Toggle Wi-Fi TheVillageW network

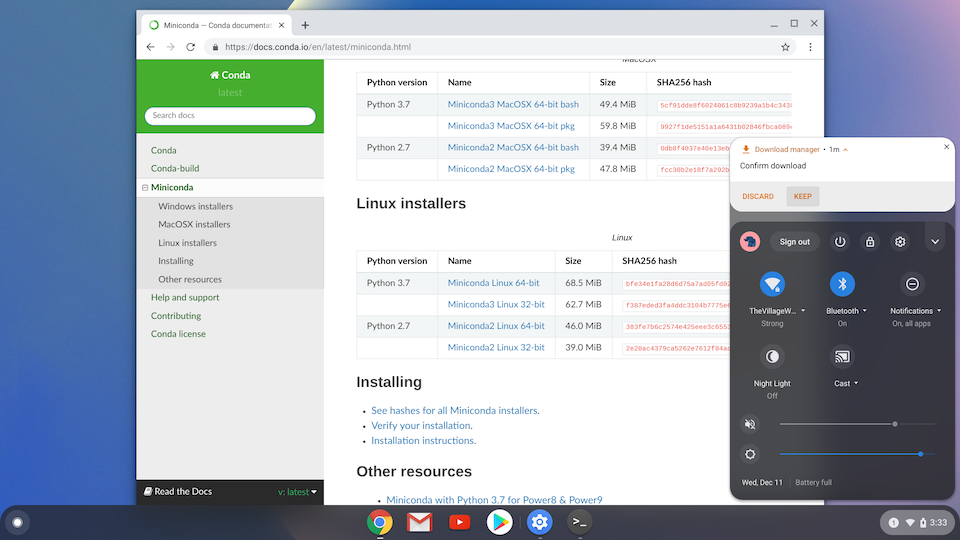click(x=773, y=284)
